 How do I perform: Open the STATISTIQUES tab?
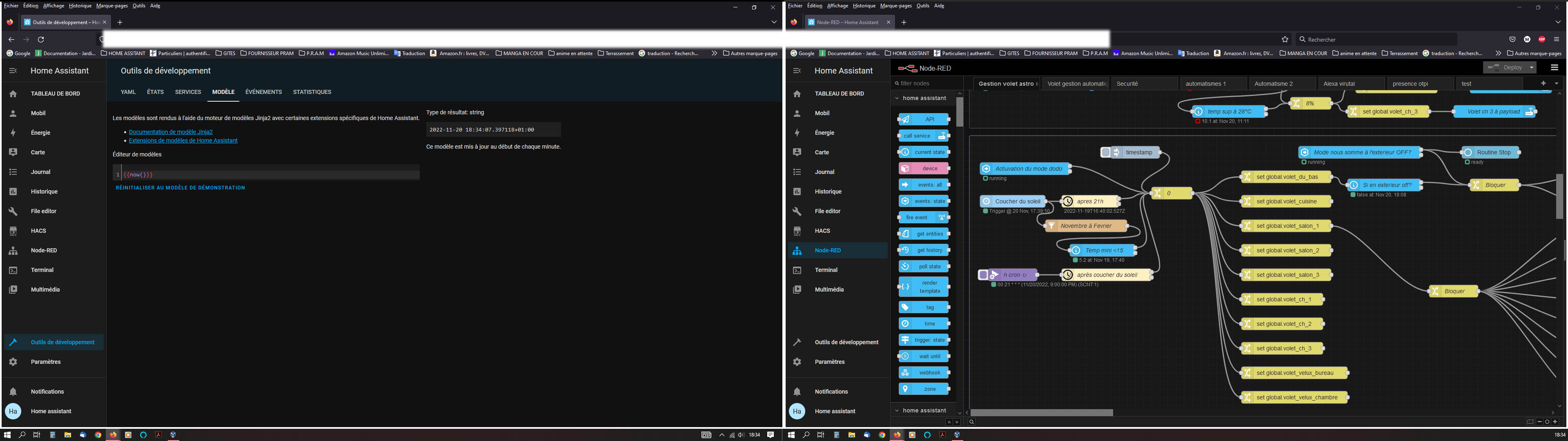coord(312,92)
